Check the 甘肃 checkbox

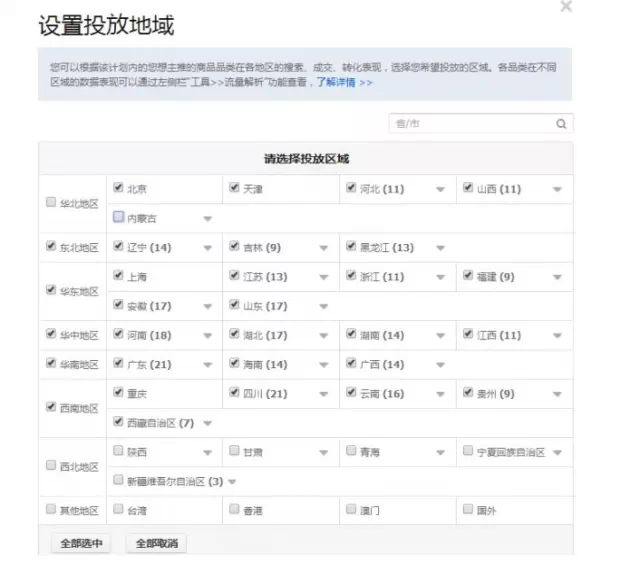234,451
